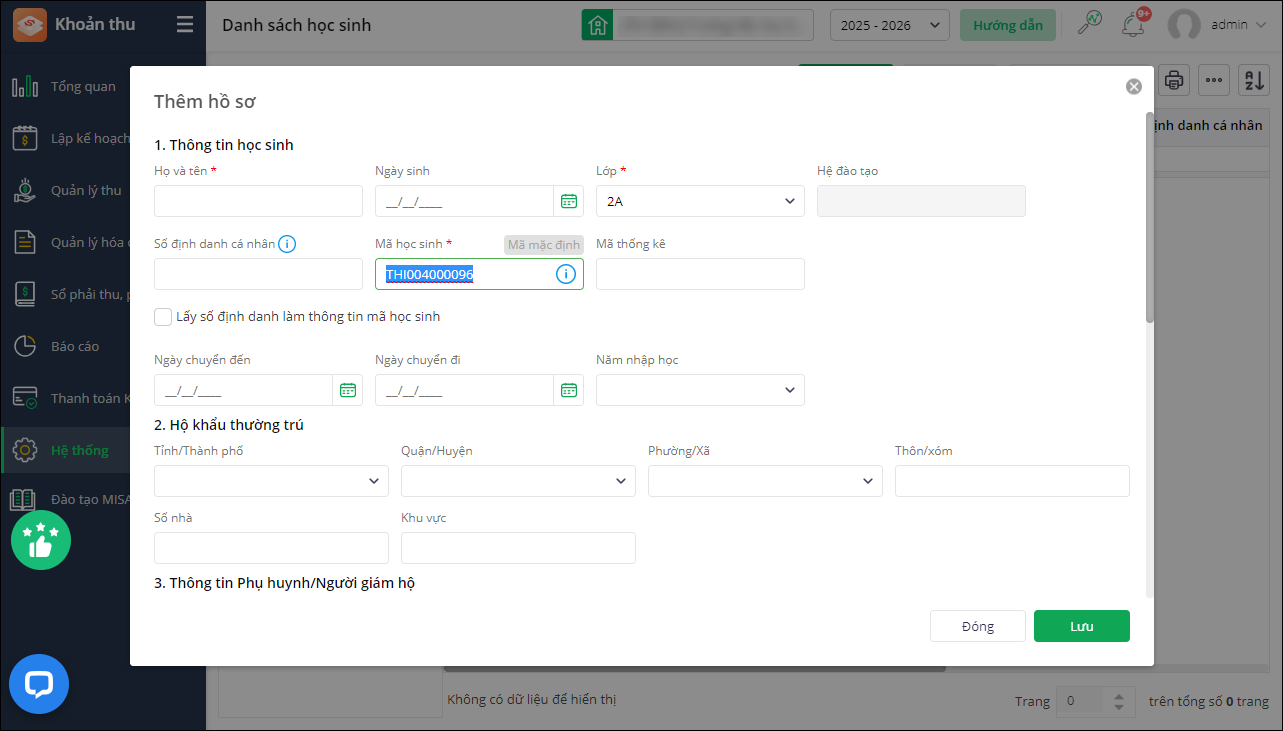Click the Trang page number field
This screenshot has height=731, width=1283.
click(1083, 701)
